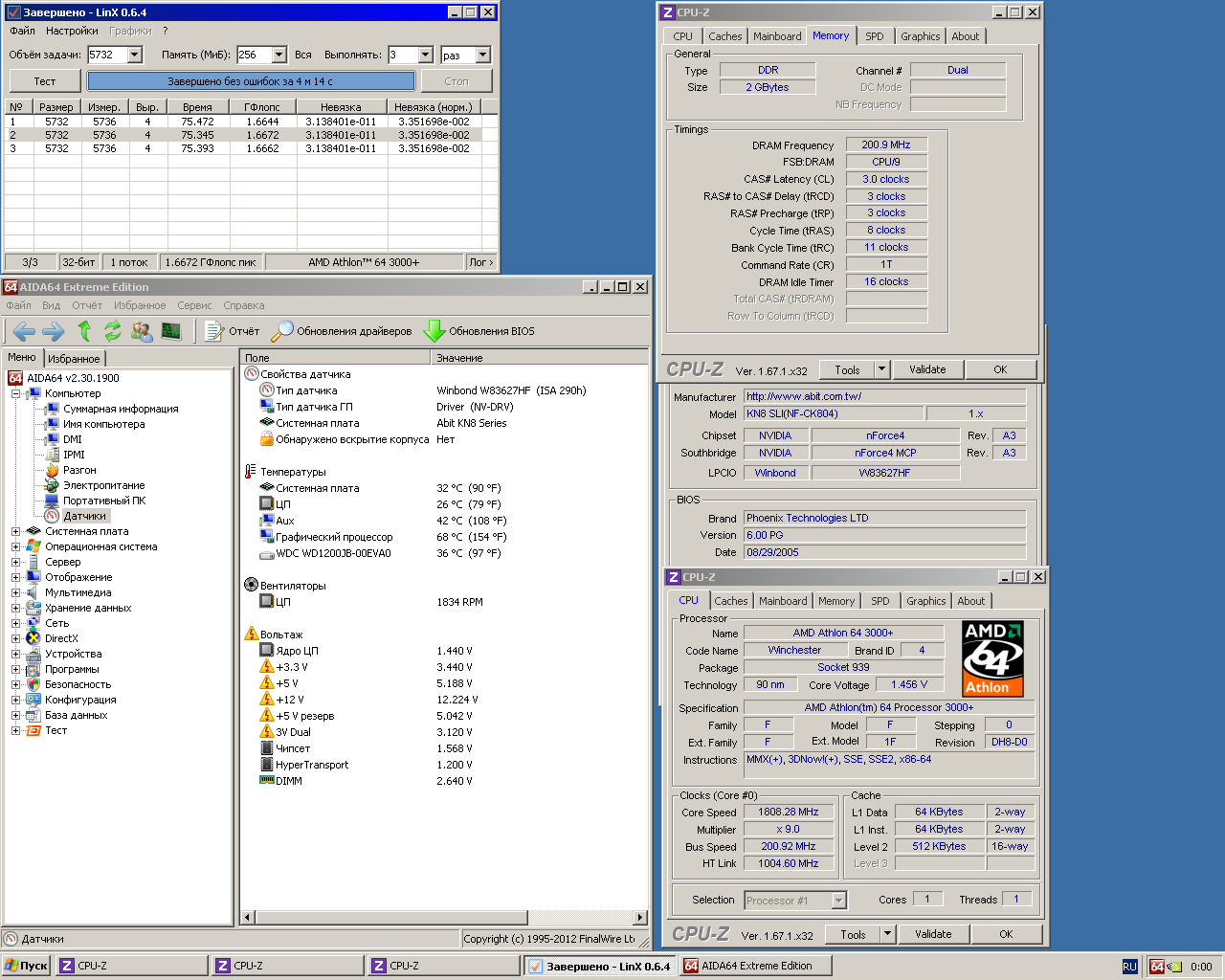Open SPD tab in CPU-Z Memory window
Image resolution: width=1225 pixels, height=980 pixels.
pos(875,36)
